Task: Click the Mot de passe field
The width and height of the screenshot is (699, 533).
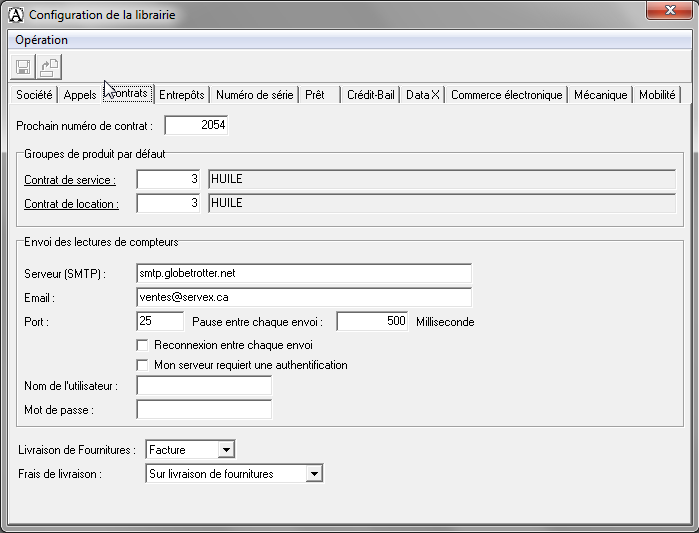Action: 204,409
